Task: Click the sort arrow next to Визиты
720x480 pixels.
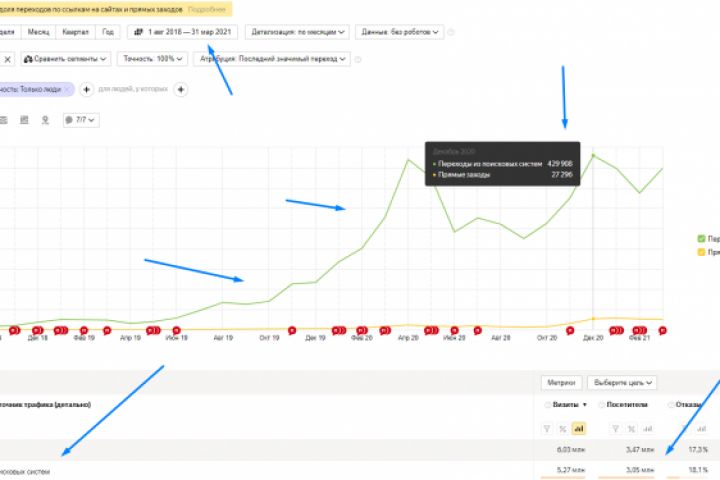Action: (x=585, y=405)
